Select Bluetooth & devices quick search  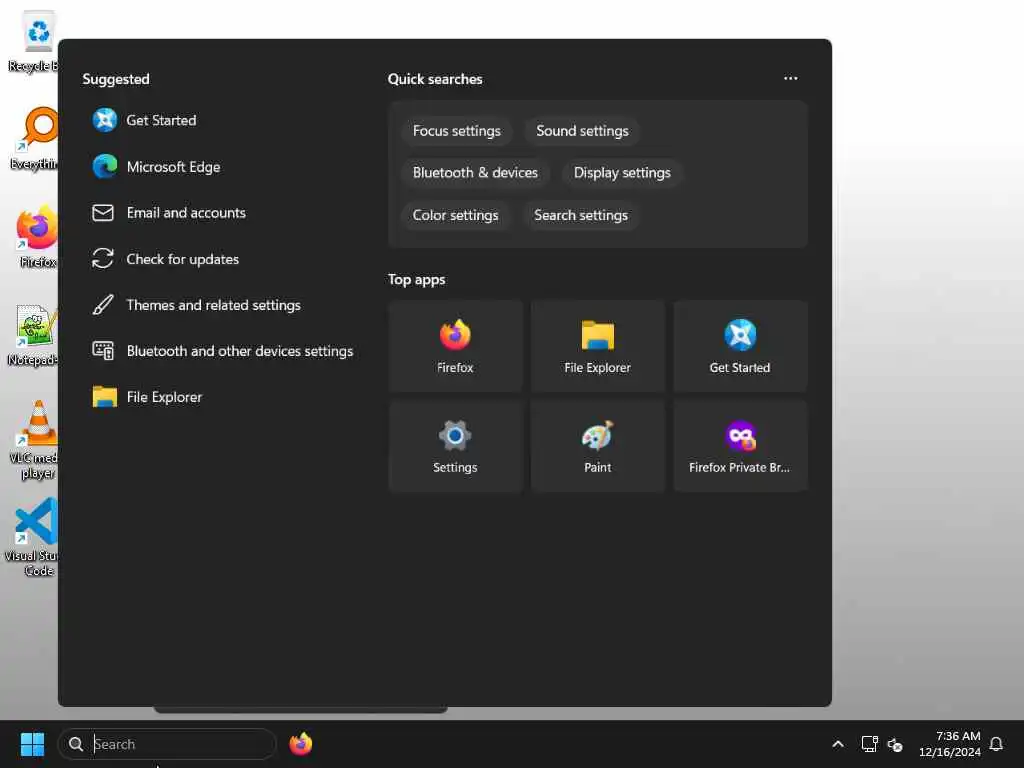click(475, 172)
